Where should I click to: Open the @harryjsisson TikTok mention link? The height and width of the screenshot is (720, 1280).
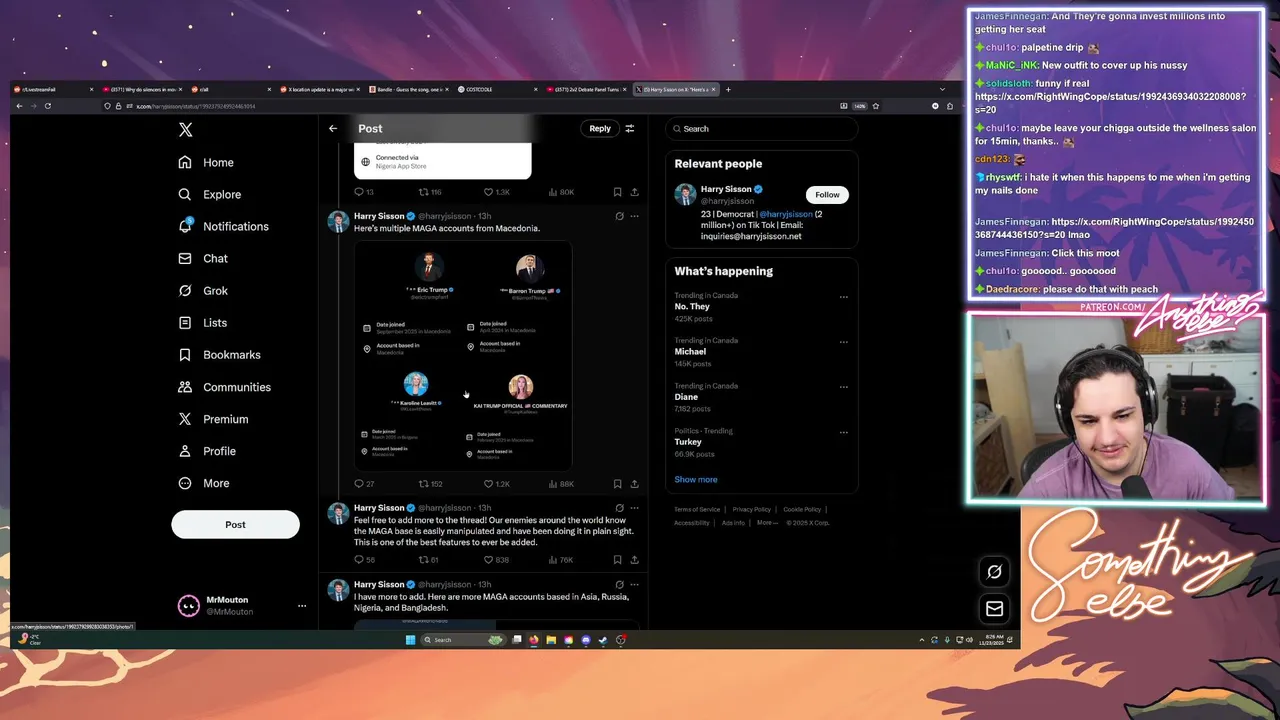pos(786,214)
